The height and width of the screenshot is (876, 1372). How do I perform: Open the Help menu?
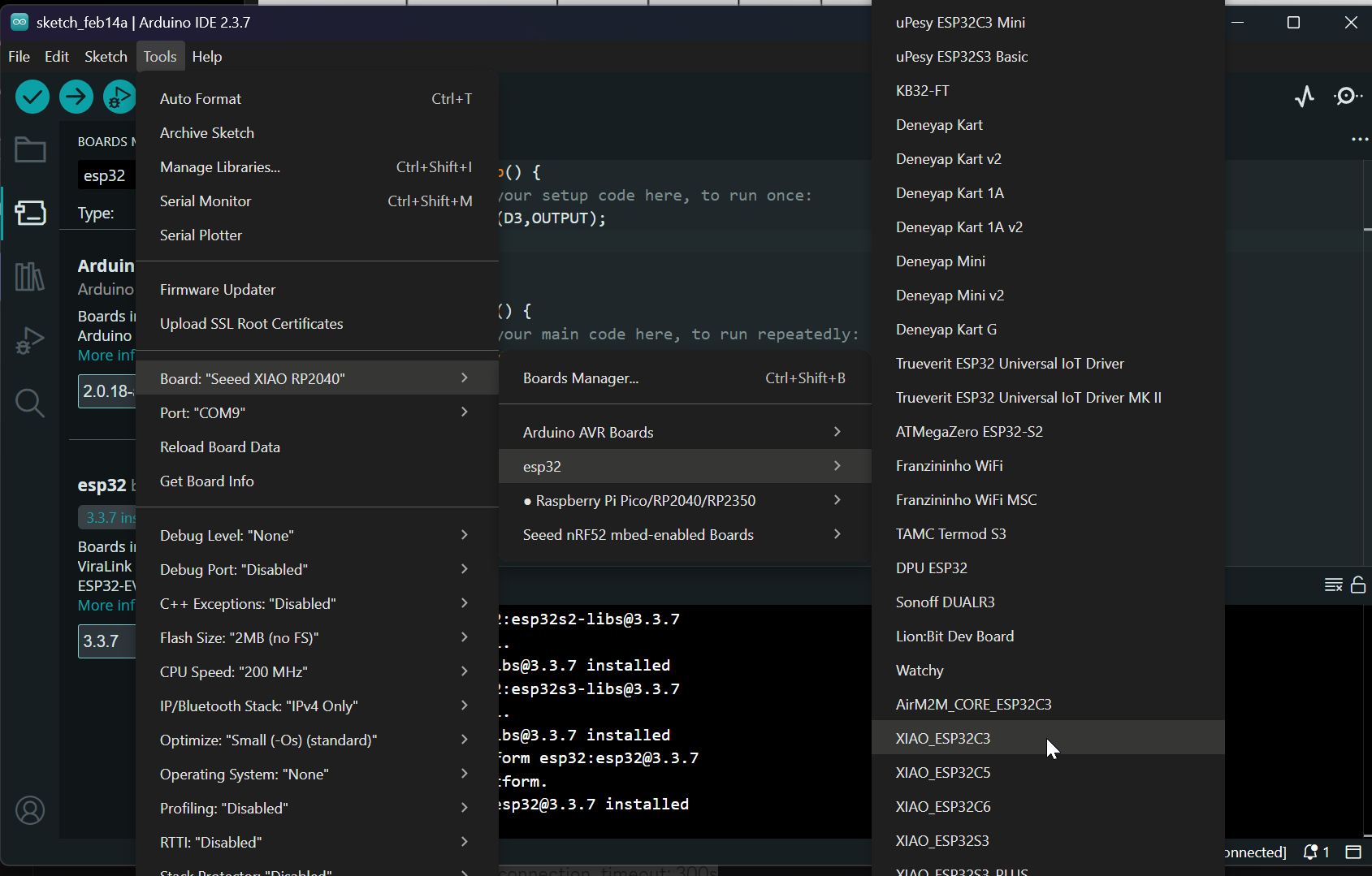208,56
